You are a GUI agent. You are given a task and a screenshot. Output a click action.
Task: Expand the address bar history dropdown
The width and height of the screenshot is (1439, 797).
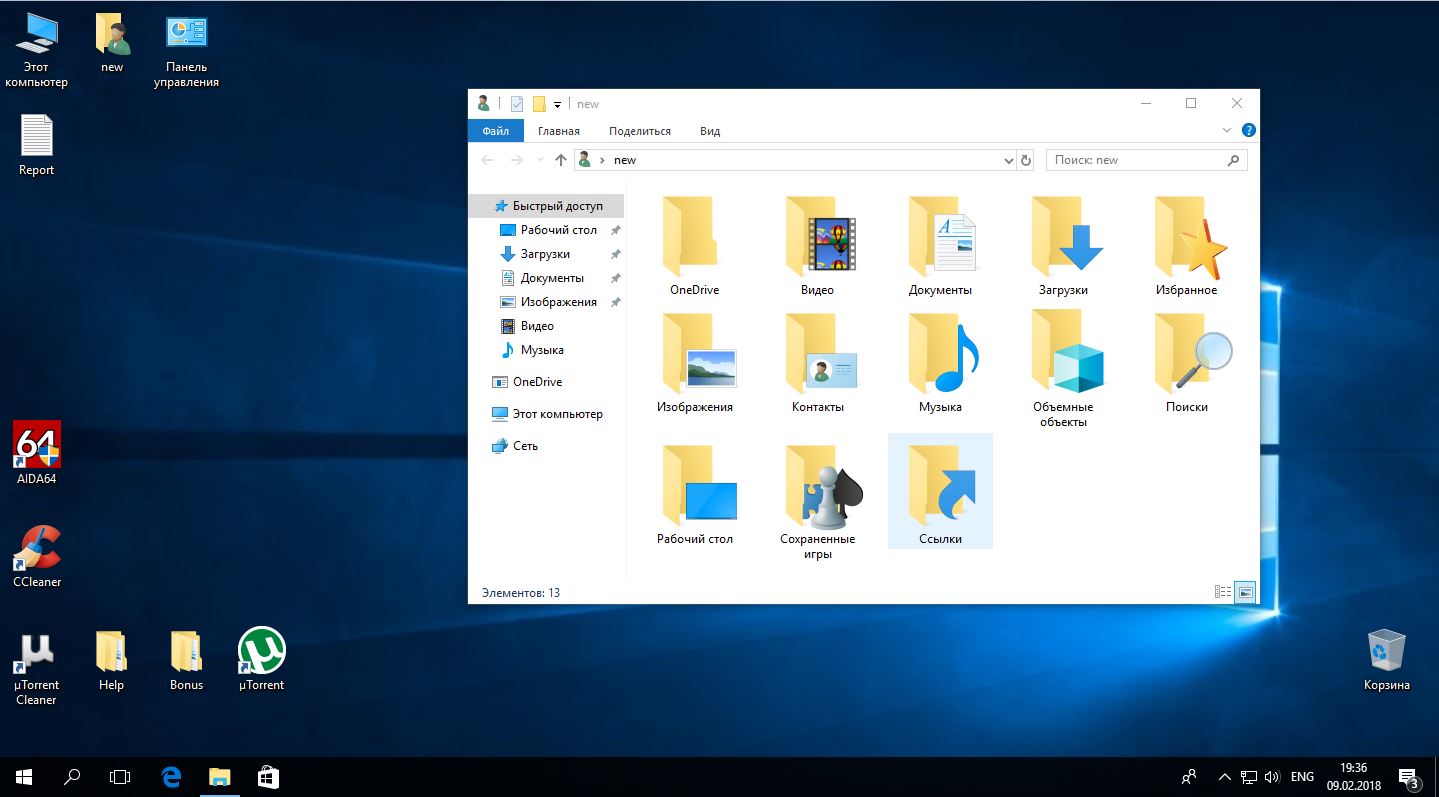pyautogui.click(x=1008, y=160)
